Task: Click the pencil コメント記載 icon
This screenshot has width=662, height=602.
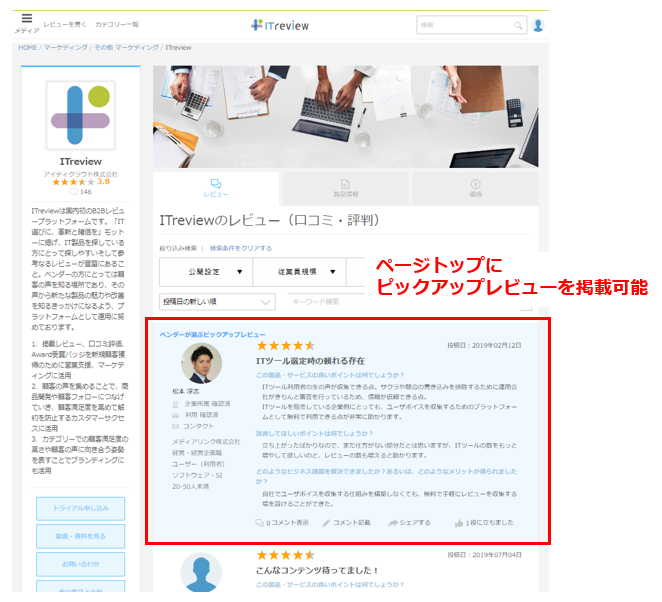Action: pos(326,523)
